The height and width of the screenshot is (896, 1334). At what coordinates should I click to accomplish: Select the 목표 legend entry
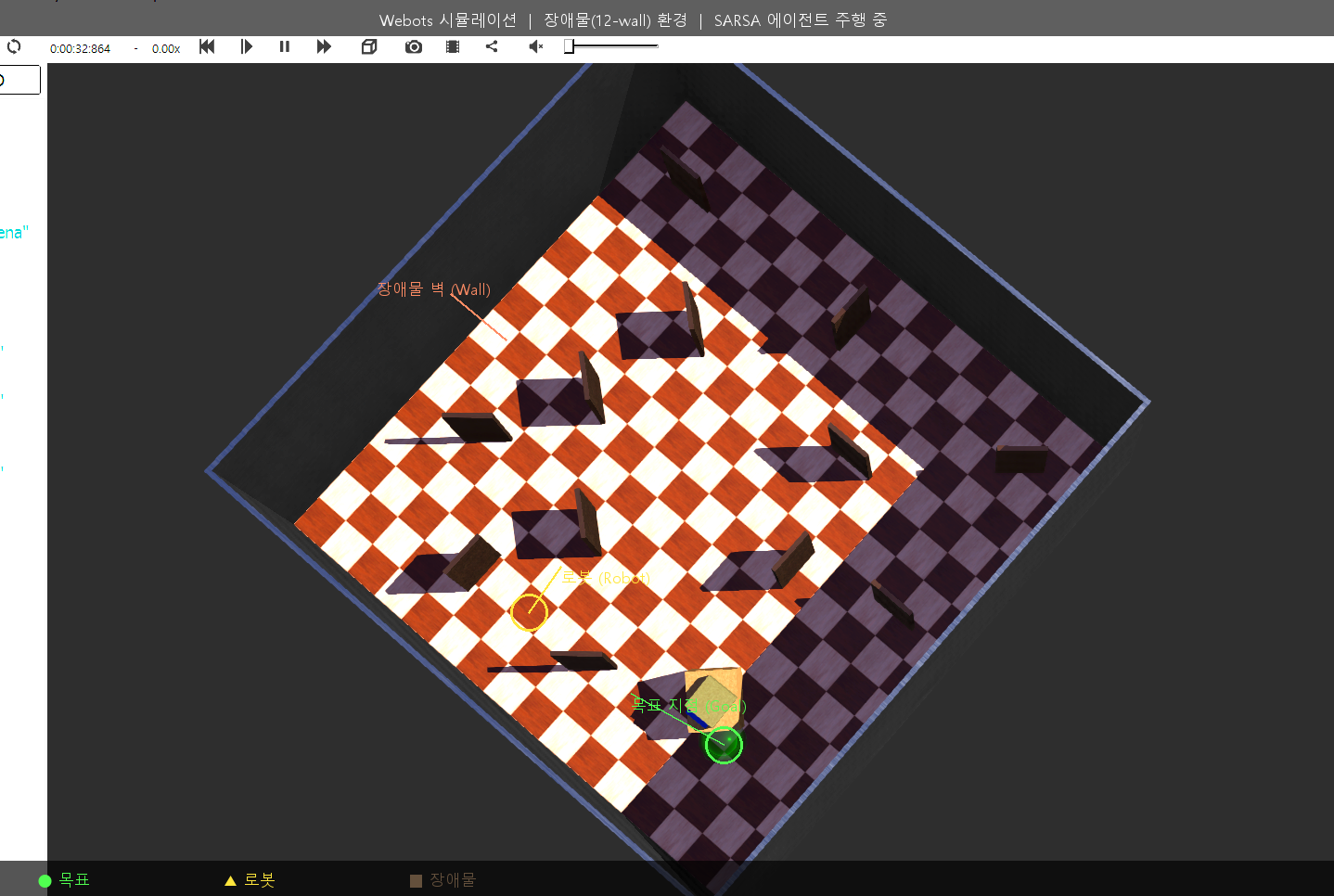pyautogui.click(x=64, y=879)
